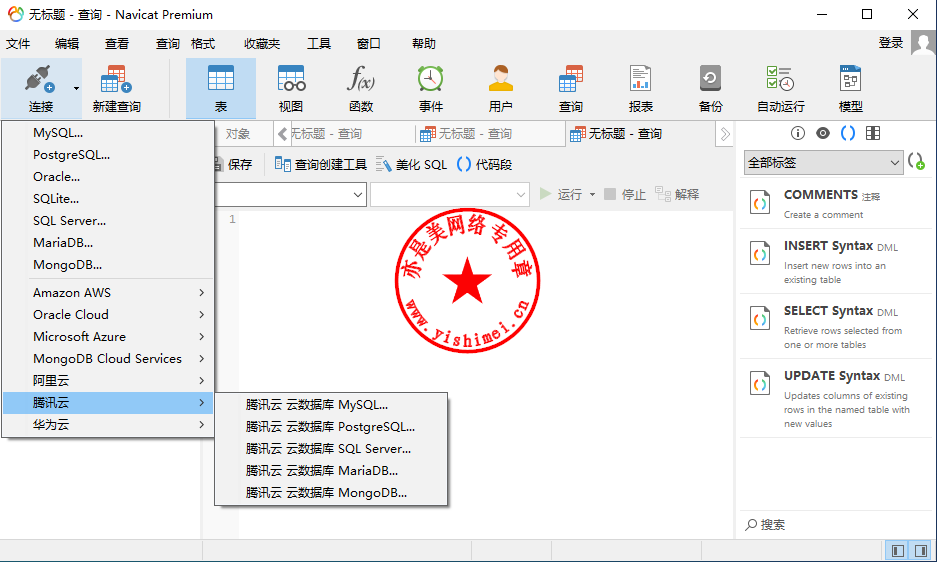Choose SQLite... from connection menu

coord(108,198)
